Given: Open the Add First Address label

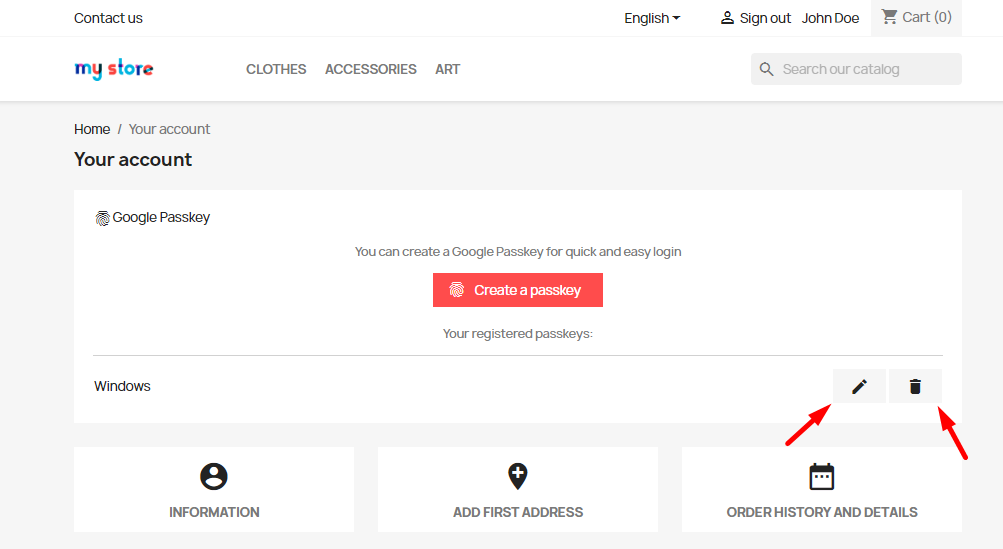Looking at the screenshot, I should click(518, 512).
